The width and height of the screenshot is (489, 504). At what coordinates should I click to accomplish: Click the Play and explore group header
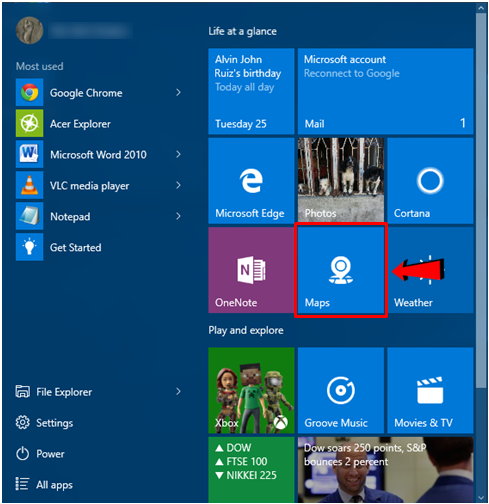(x=246, y=330)
